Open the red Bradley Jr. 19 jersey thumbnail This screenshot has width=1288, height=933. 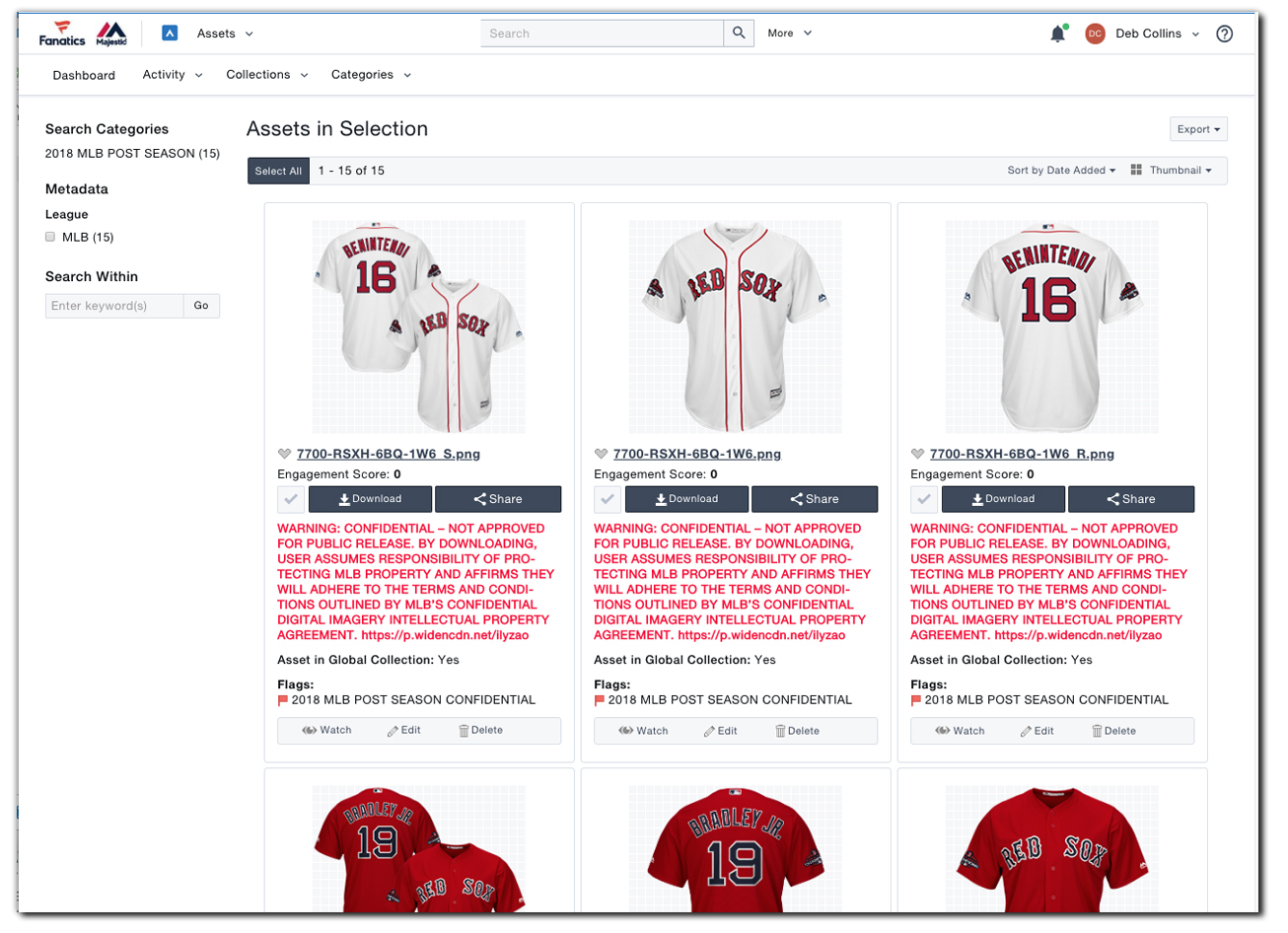point(736,848)
